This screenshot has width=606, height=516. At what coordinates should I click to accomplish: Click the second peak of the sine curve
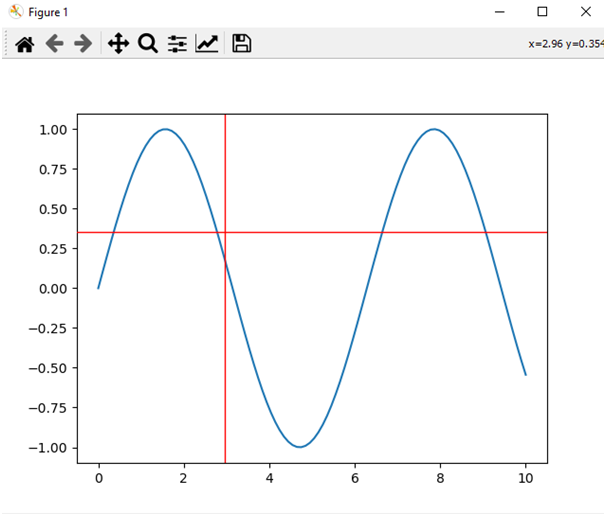click(433, 129)
